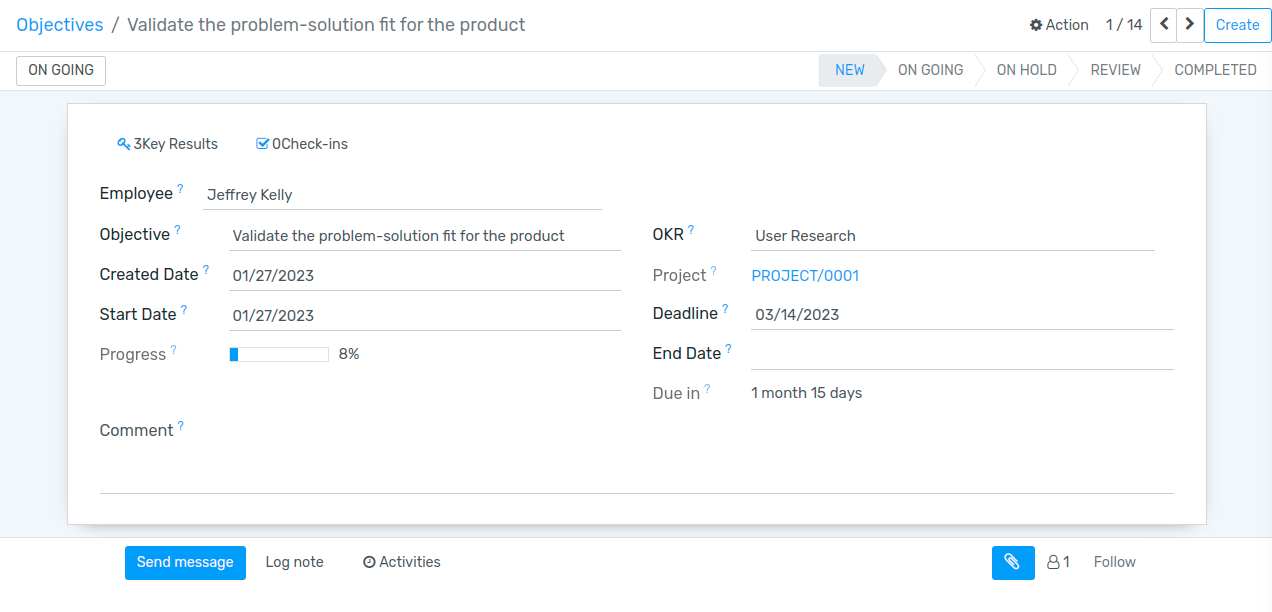Image resolution: width=1272 pixels, height=612 pixels.
Task: Show followers list with person icon
Action: (x=1058, y=562)
